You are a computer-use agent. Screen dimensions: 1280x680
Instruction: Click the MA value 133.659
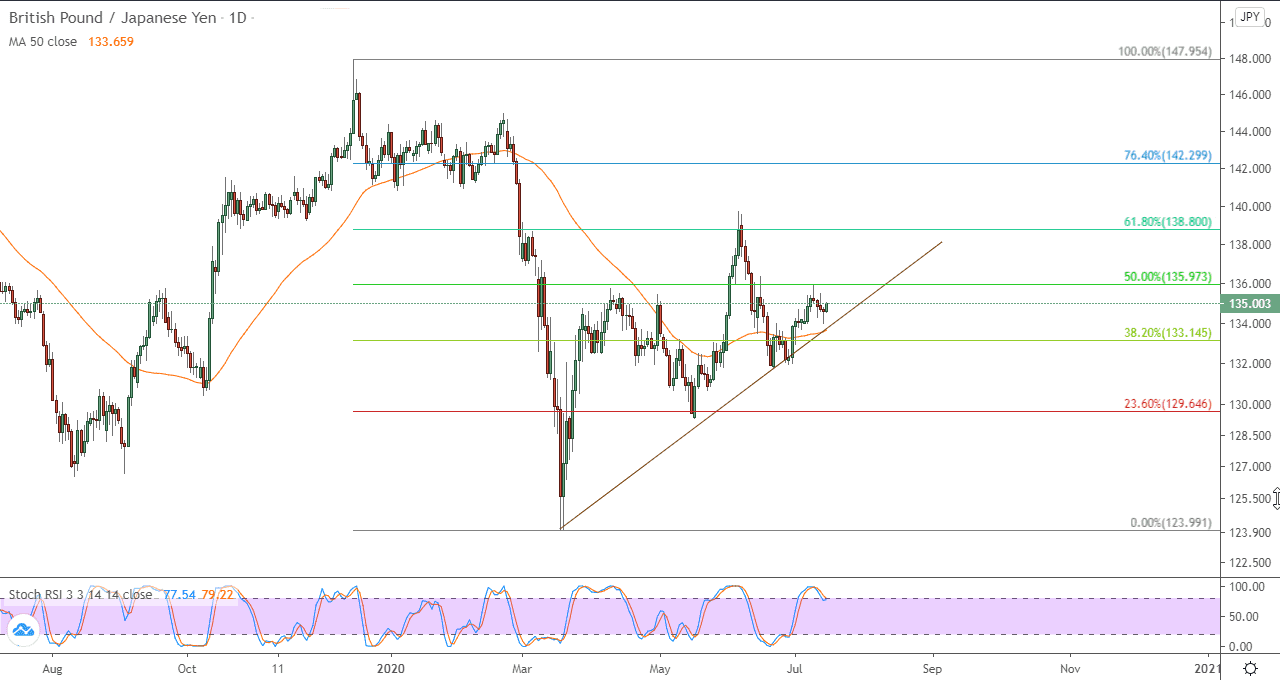[x=110, y=42]
